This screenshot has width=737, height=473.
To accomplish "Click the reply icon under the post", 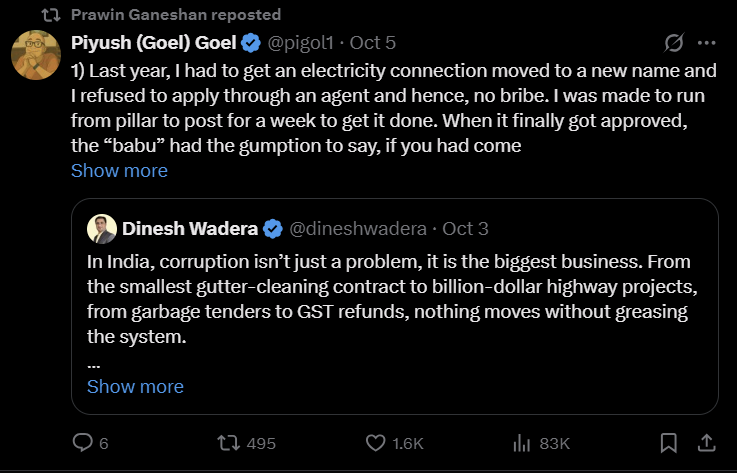I will coord(83,443).
